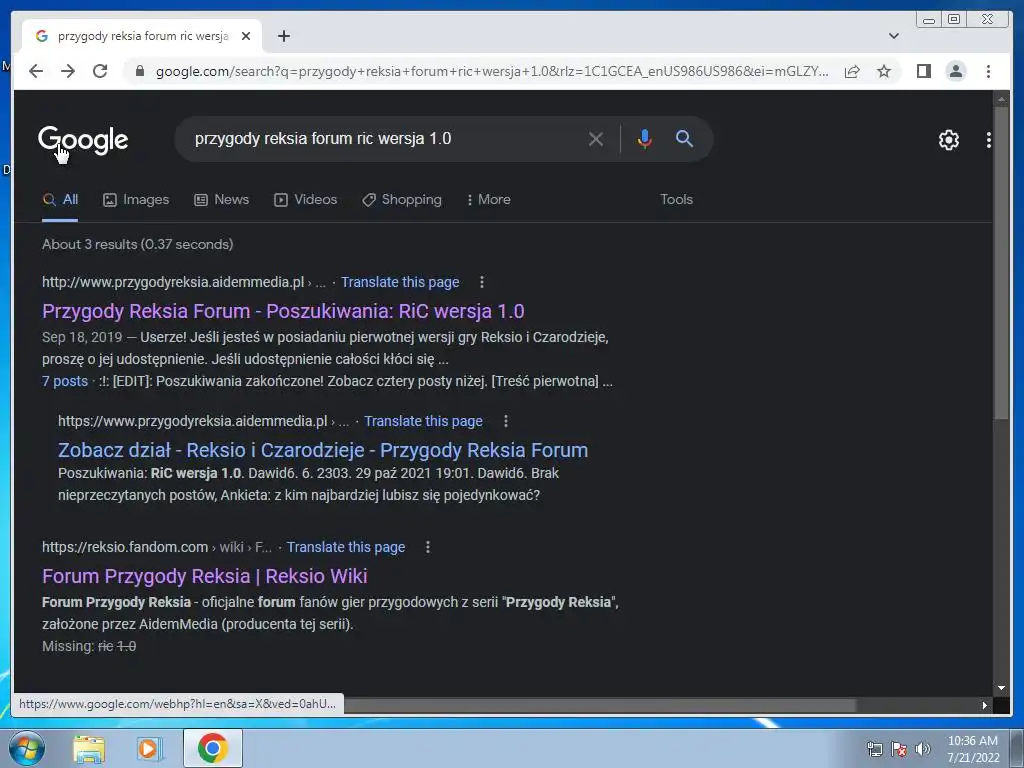Open three-dot options for reksio.fandom.com result
Screen dimensions: 1024x768
click(x=428, y=547)
